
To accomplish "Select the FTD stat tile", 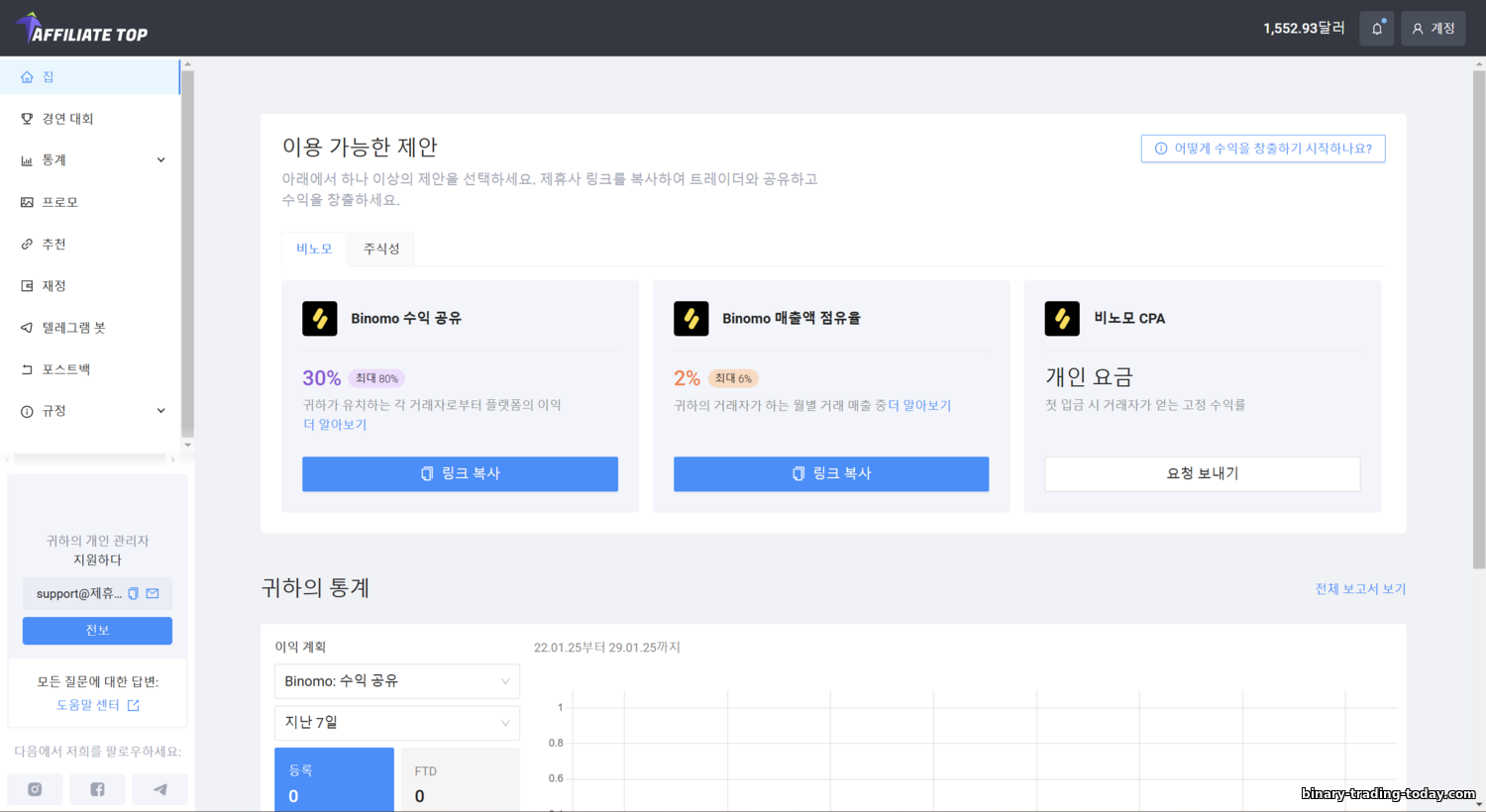I will [460, 780].
